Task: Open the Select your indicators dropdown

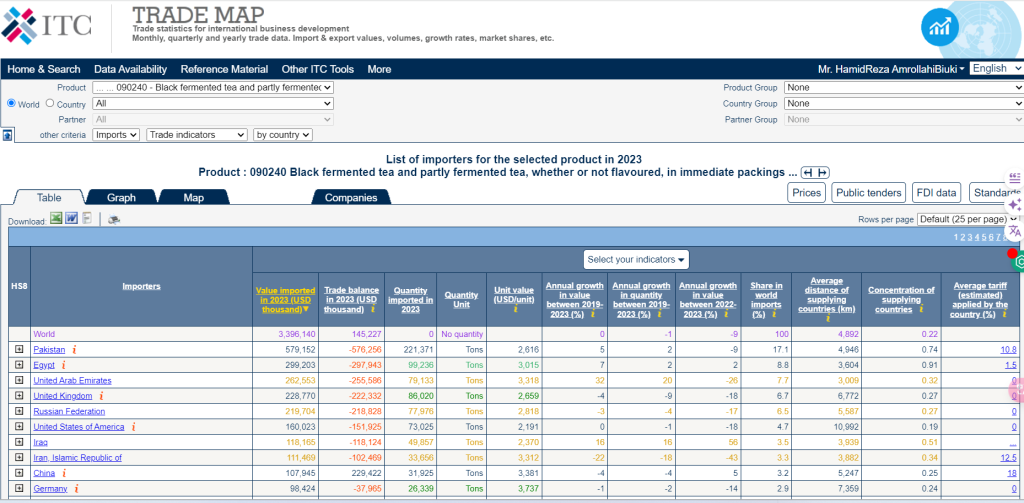Action: [636, 259]
